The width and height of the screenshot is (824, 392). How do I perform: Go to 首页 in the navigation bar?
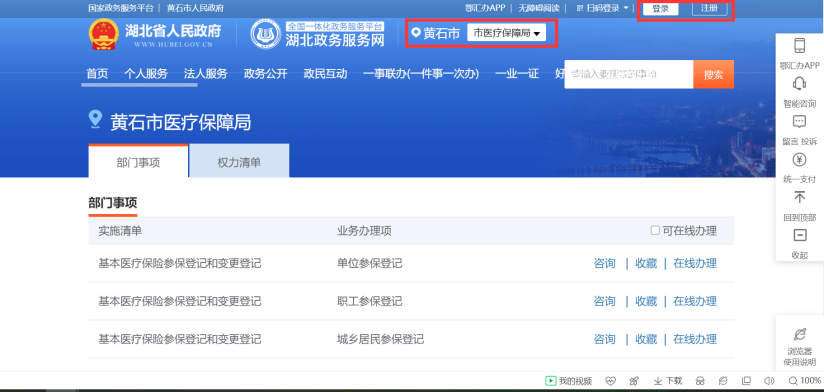pos(97,74)
